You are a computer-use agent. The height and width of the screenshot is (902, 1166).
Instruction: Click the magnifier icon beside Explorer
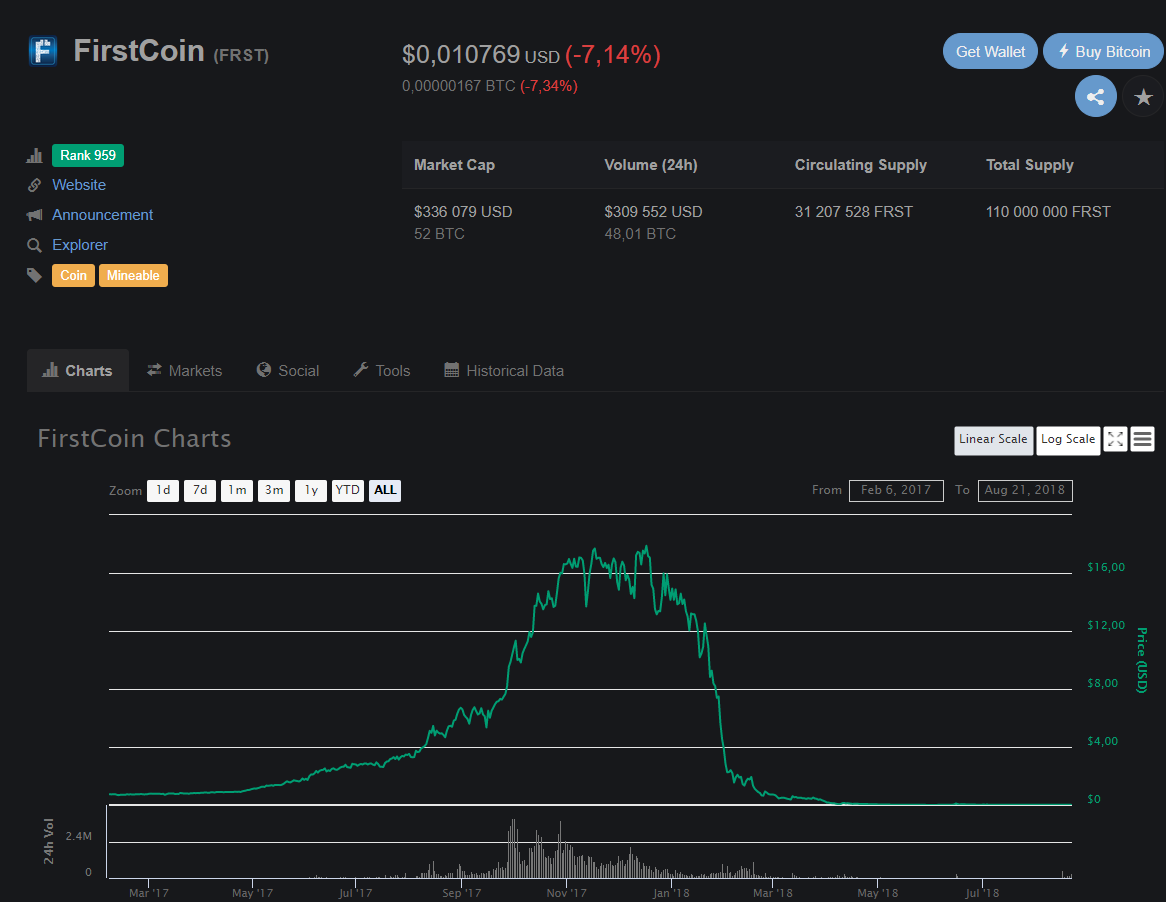[x=34, y=245]
